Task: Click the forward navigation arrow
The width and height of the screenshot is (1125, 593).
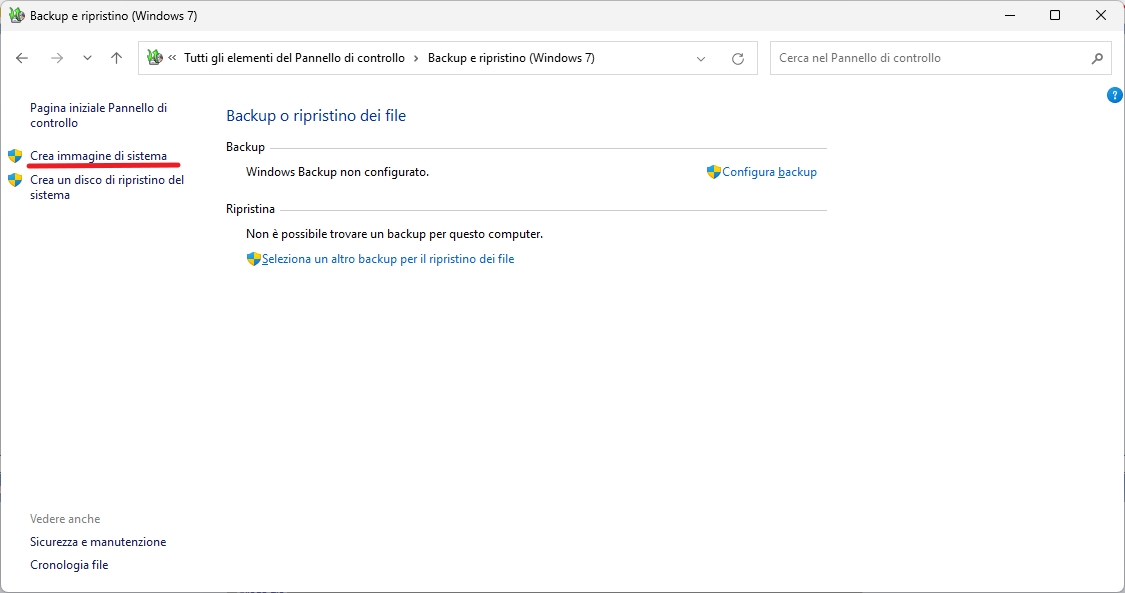Action: (57, 58)
